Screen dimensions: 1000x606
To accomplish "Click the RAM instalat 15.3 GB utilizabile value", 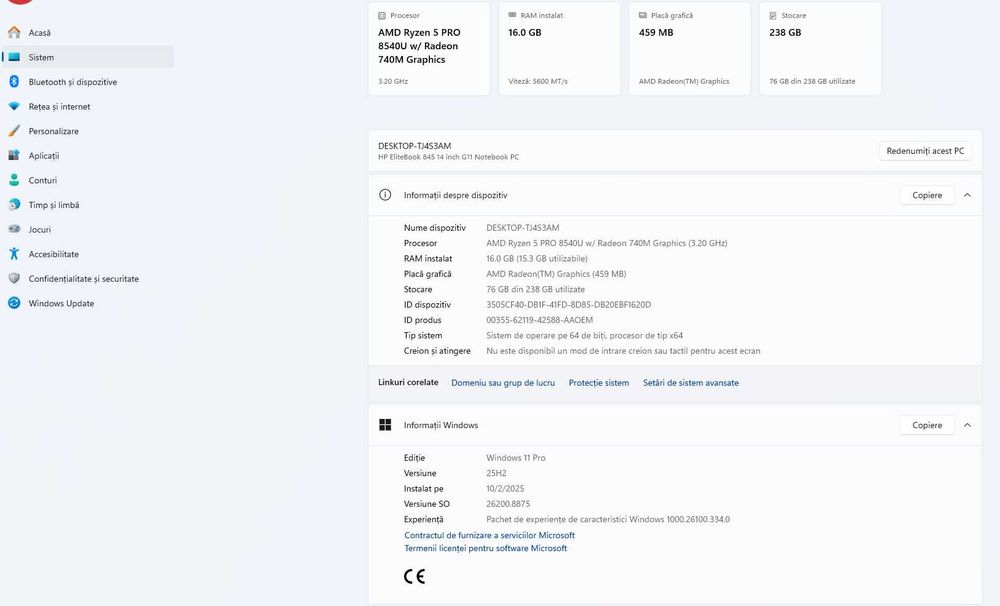I will (x=537, y=258).
